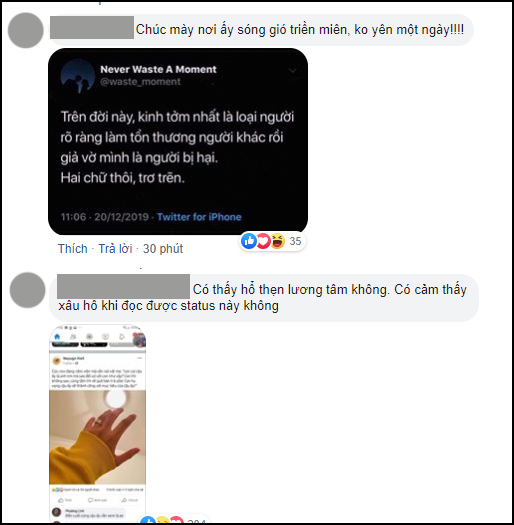Screen dimensions: 514x525
Task: Click Thích on the first comment
Action: (73, 249)
